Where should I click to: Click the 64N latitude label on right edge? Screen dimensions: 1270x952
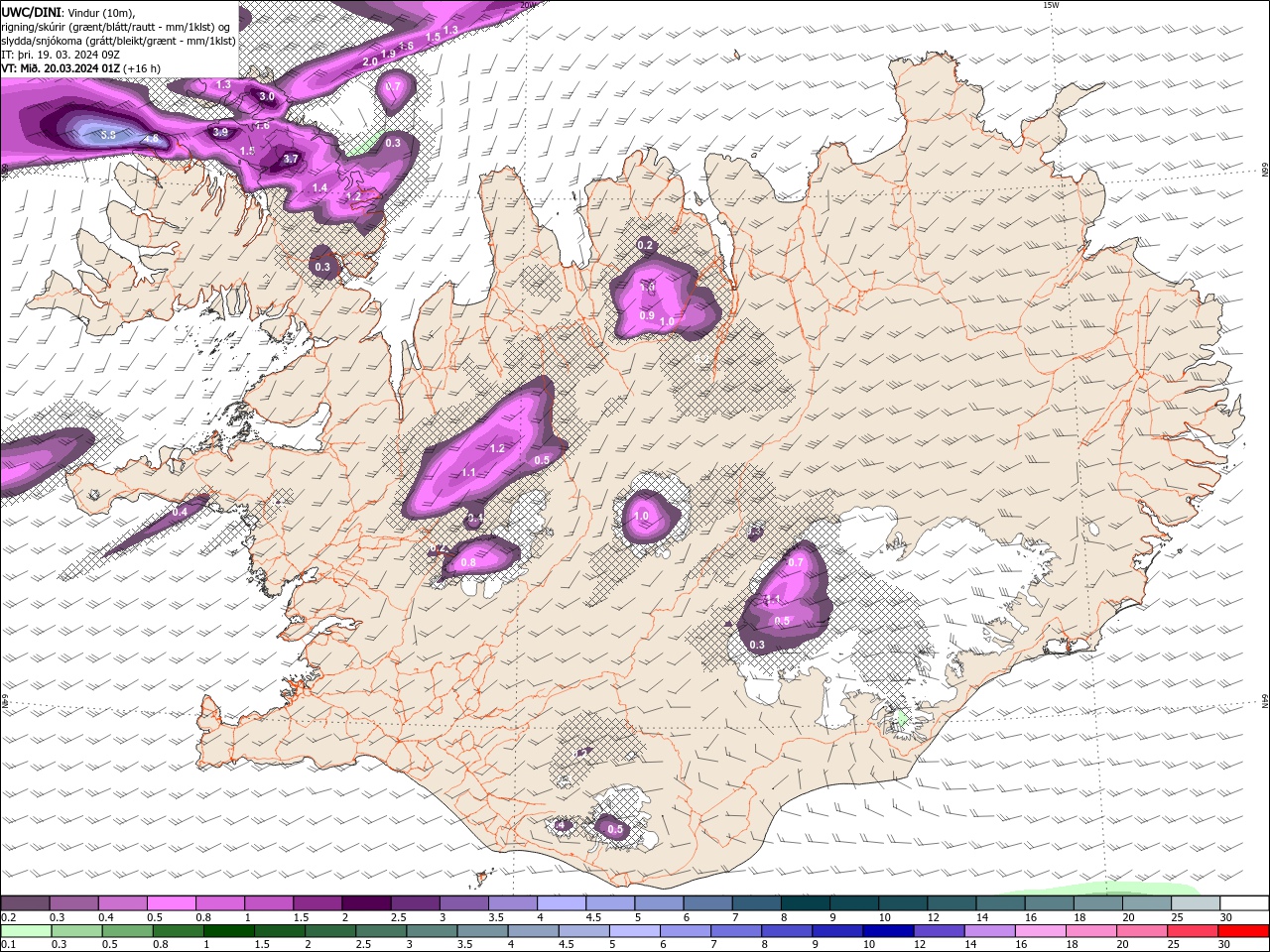(1265, 701)
